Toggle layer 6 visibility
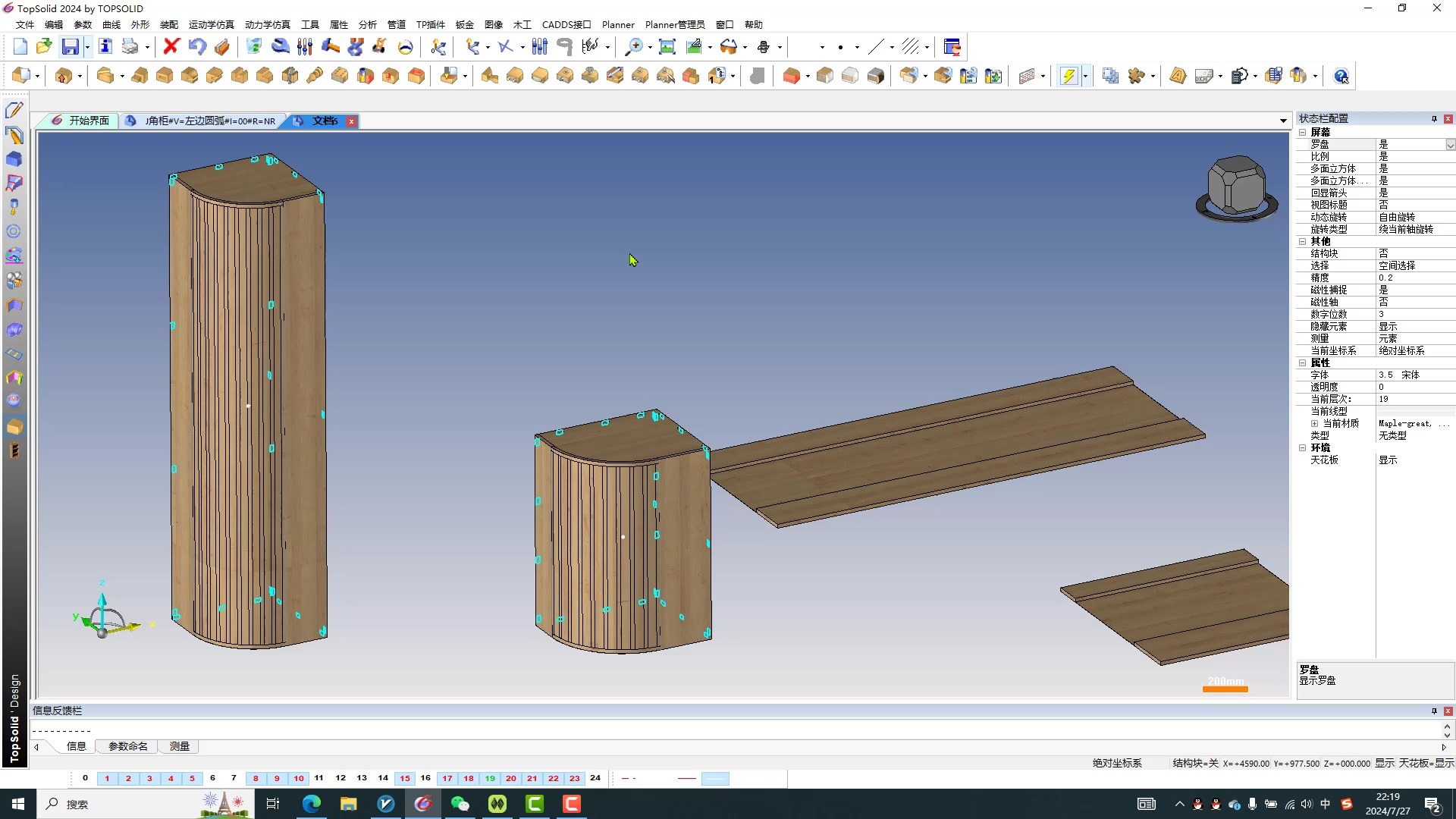This screenshot has width=1456, height=819. pyautogui.click(x=212, y=778)
